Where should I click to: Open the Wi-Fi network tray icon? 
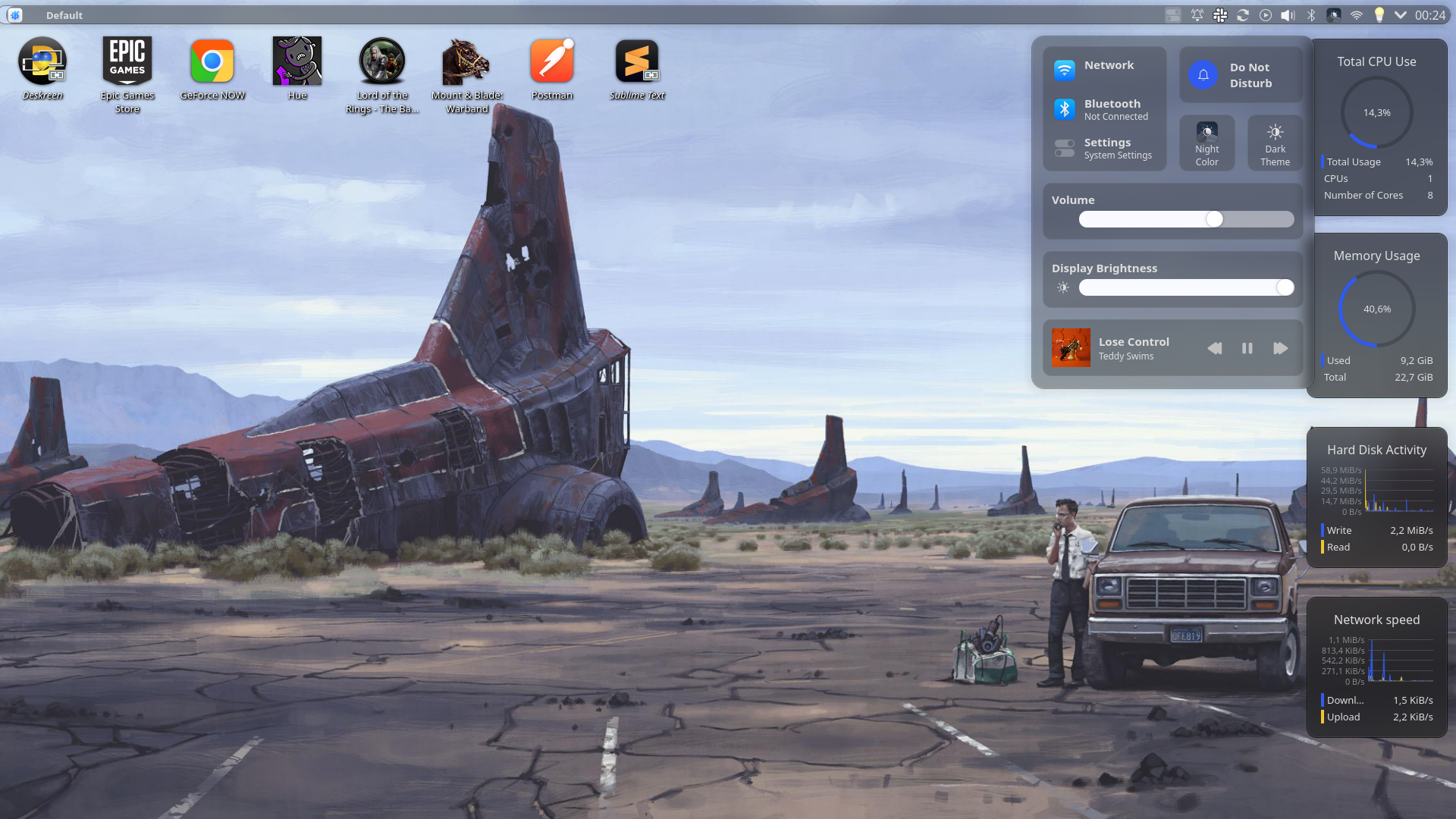(x=1357, y=15)
